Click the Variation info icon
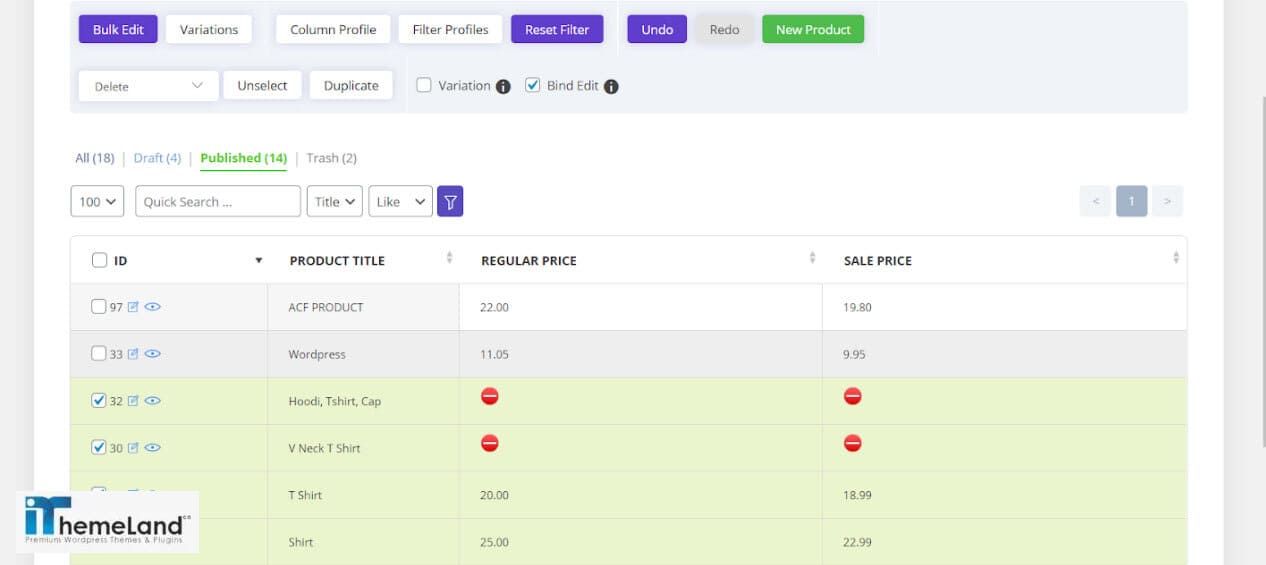The image size is (1266, 565). coord(503,86)
